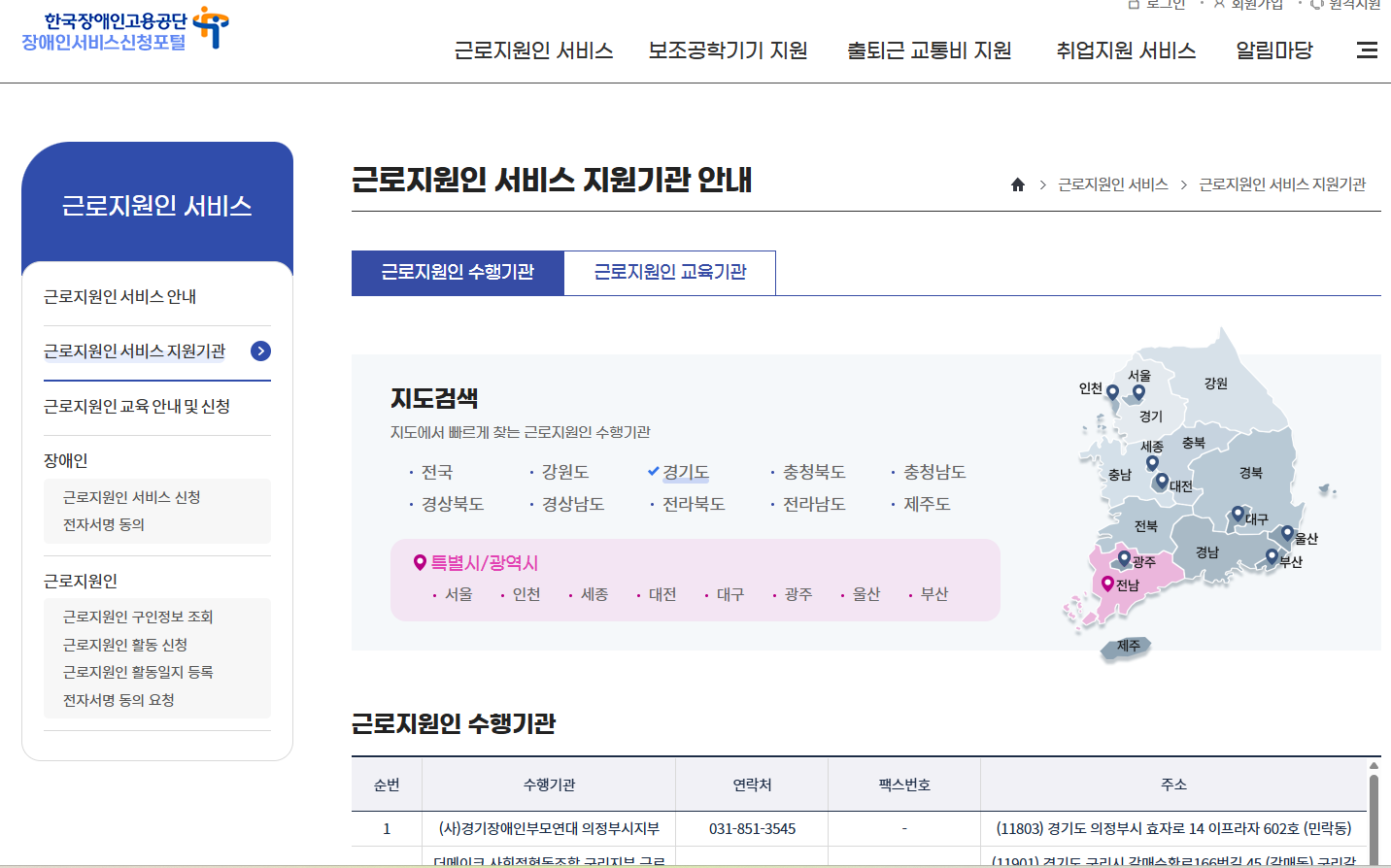Click the 부산 map pin marker
The image size is (1391, 868).
(x=1272, y=556)
